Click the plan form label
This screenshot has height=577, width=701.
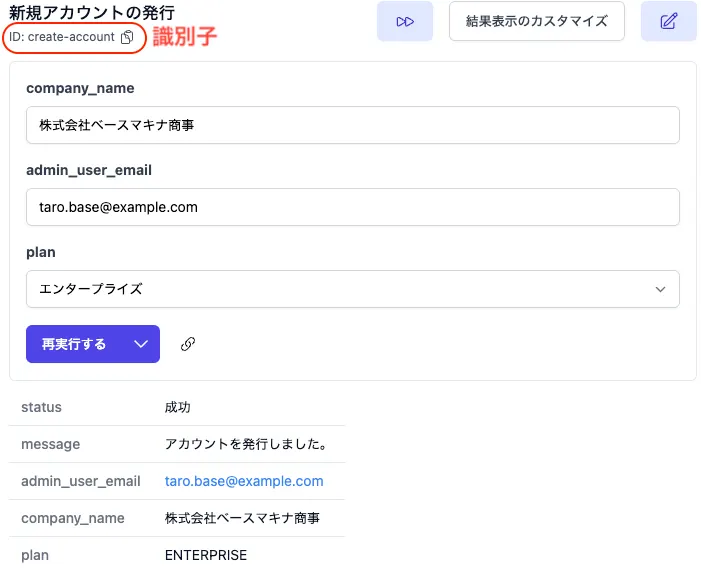point(41,253)
